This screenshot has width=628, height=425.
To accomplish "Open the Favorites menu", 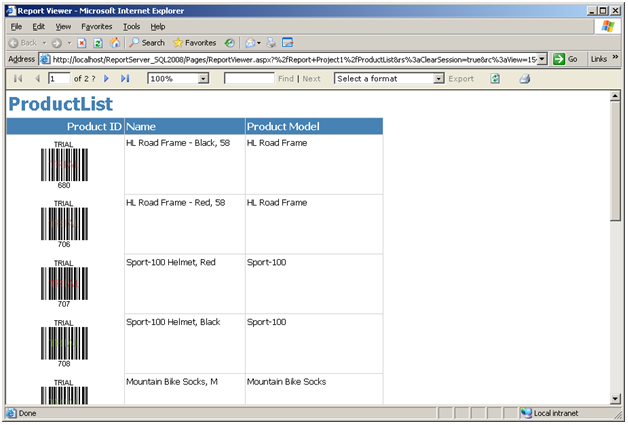I will 97,26.
